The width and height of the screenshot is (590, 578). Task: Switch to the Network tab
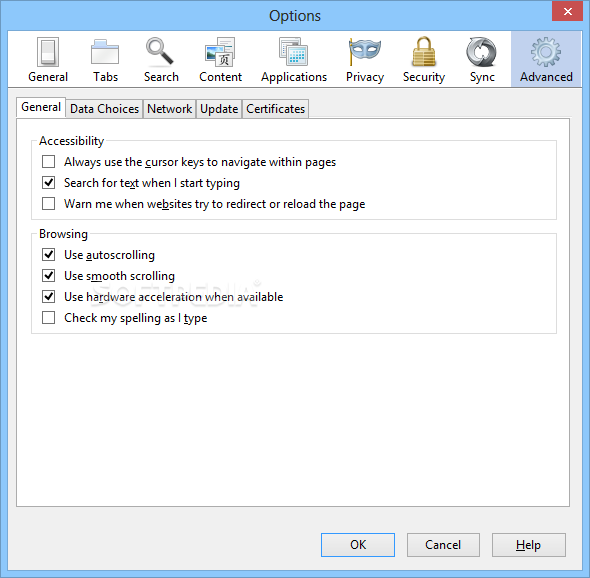pos(170,109)
